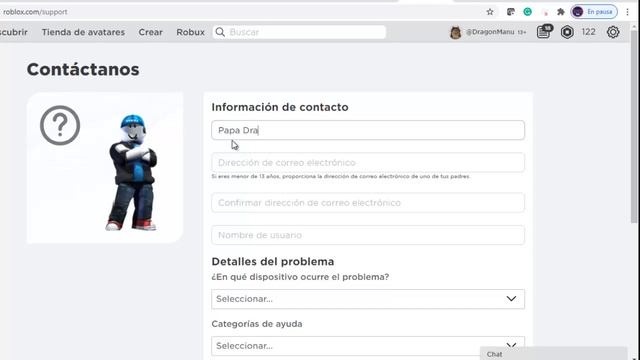Click the question mark help icon
Viewport: 640px width, 360px height.
click(x=60, y=125)
